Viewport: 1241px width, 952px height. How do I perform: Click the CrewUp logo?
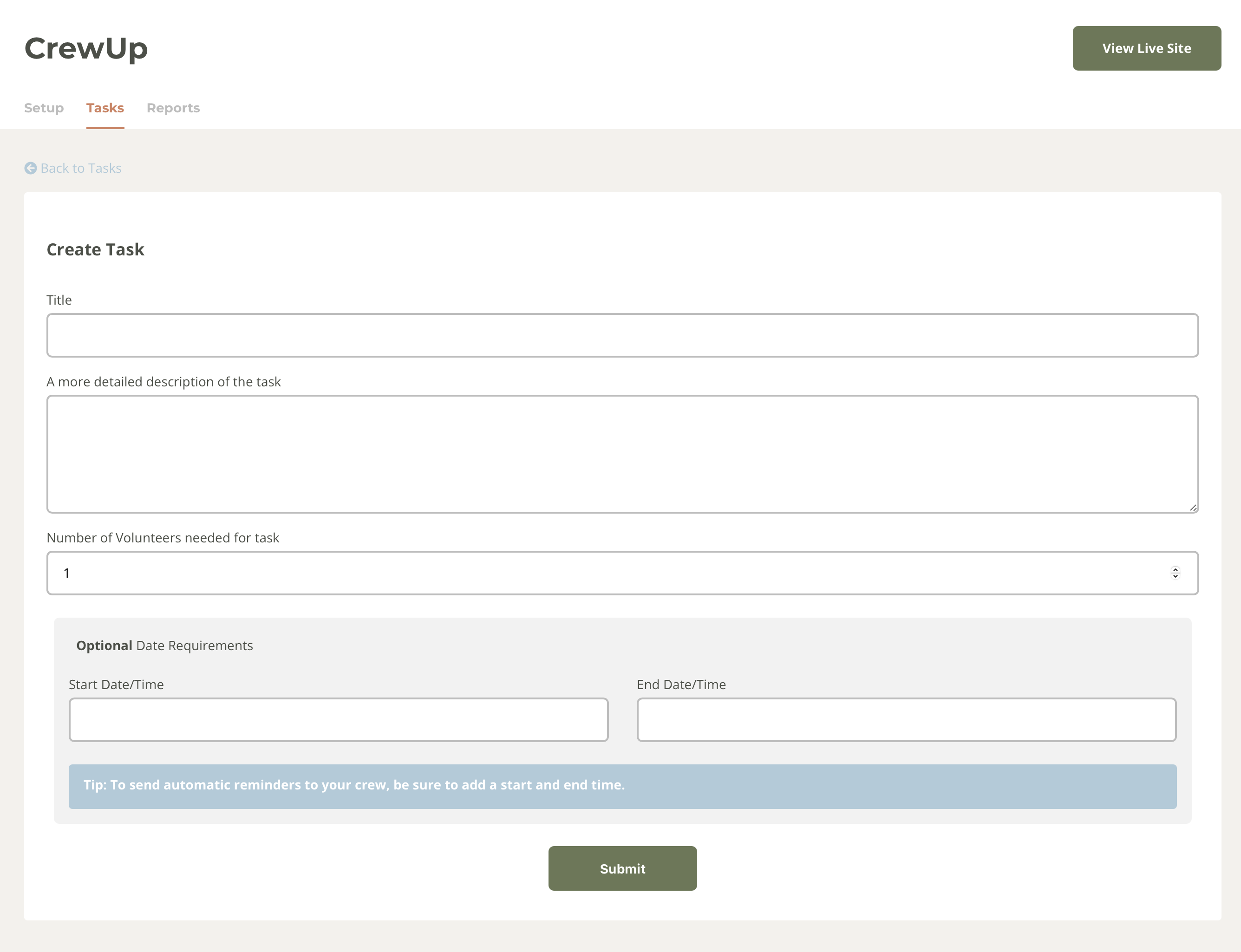pos(86,48)
